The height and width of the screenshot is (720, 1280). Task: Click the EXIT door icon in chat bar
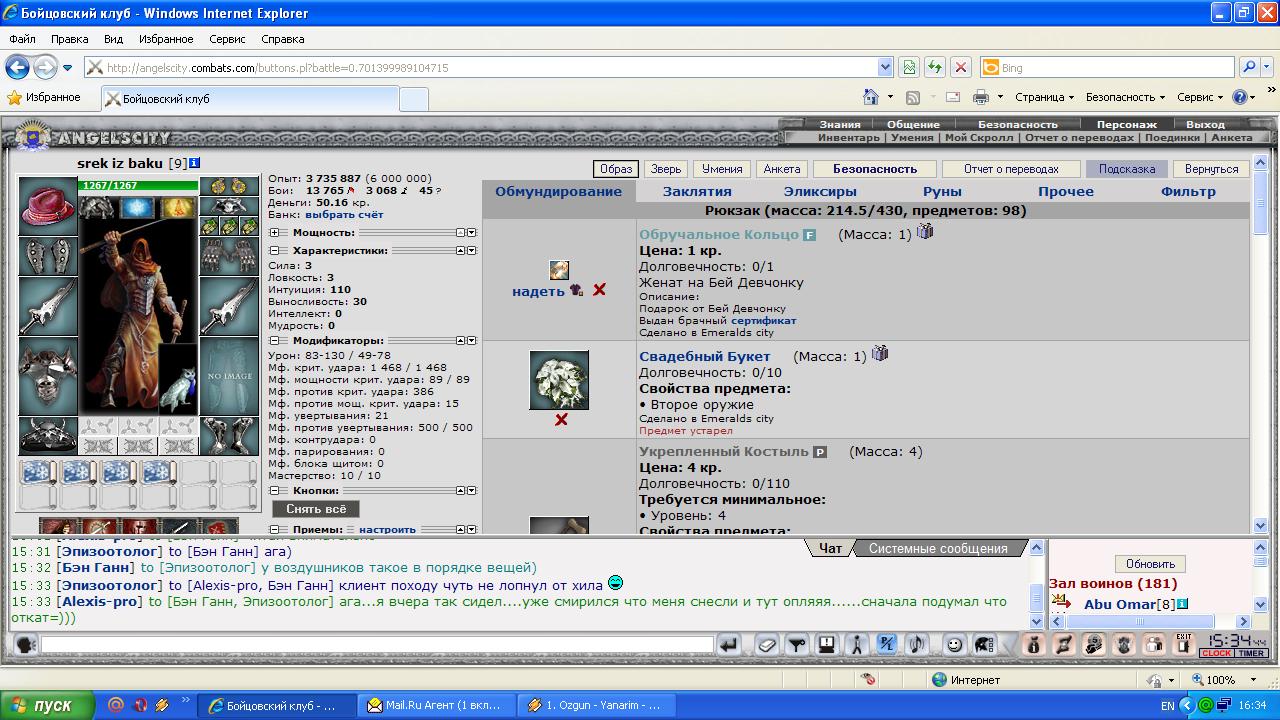[1184, 645]
